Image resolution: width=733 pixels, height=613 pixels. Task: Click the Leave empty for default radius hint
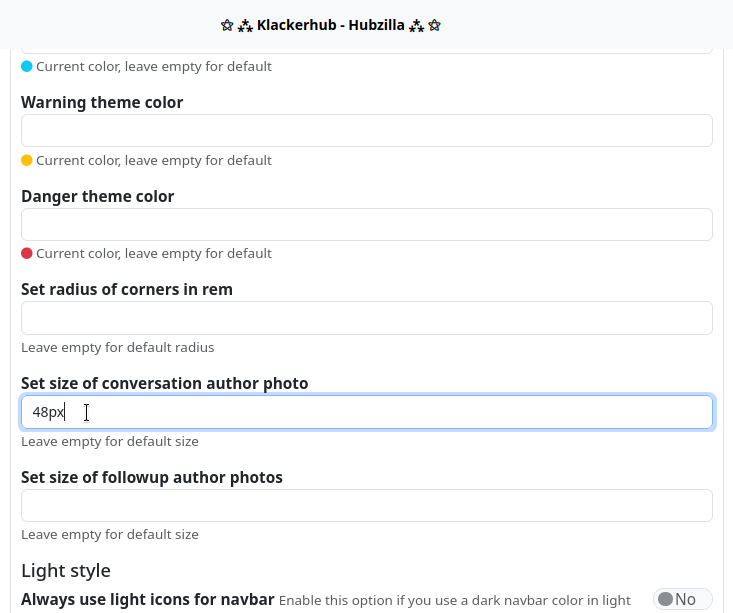tap(118, 348)
